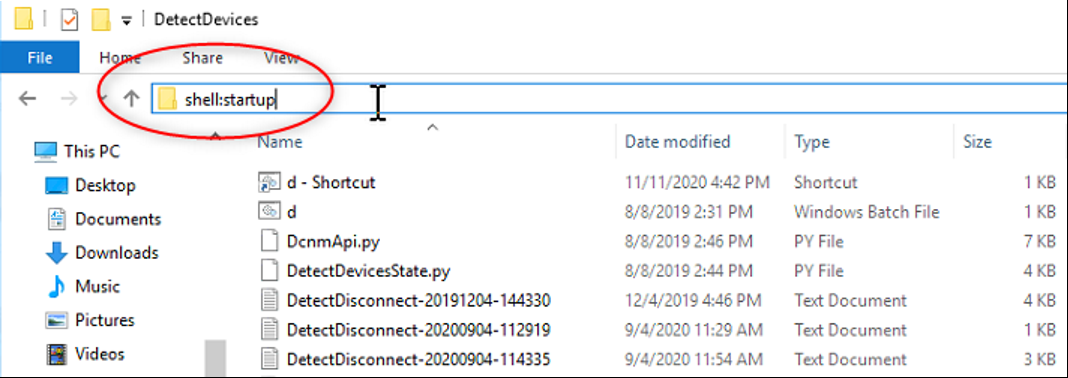Click the navigation pane vertical scrollbar
Image resolution: width=1068 pixels, height=378 pixels.
215,358
